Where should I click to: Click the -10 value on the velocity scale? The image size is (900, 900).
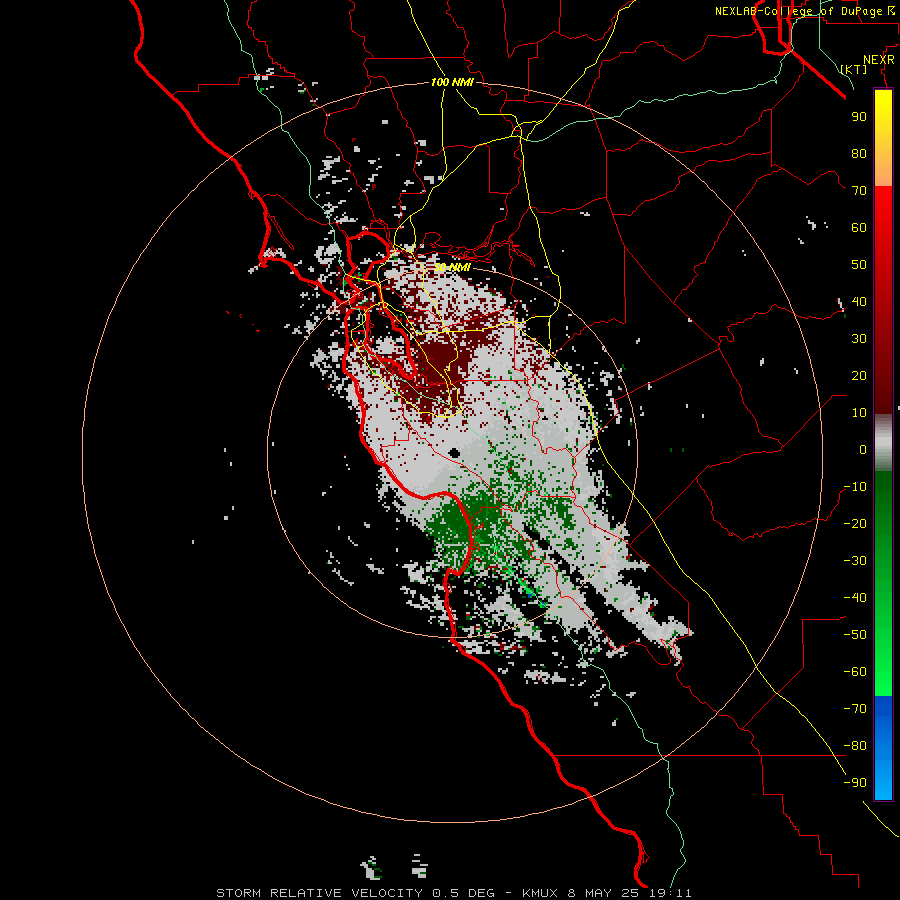point(855,487)
